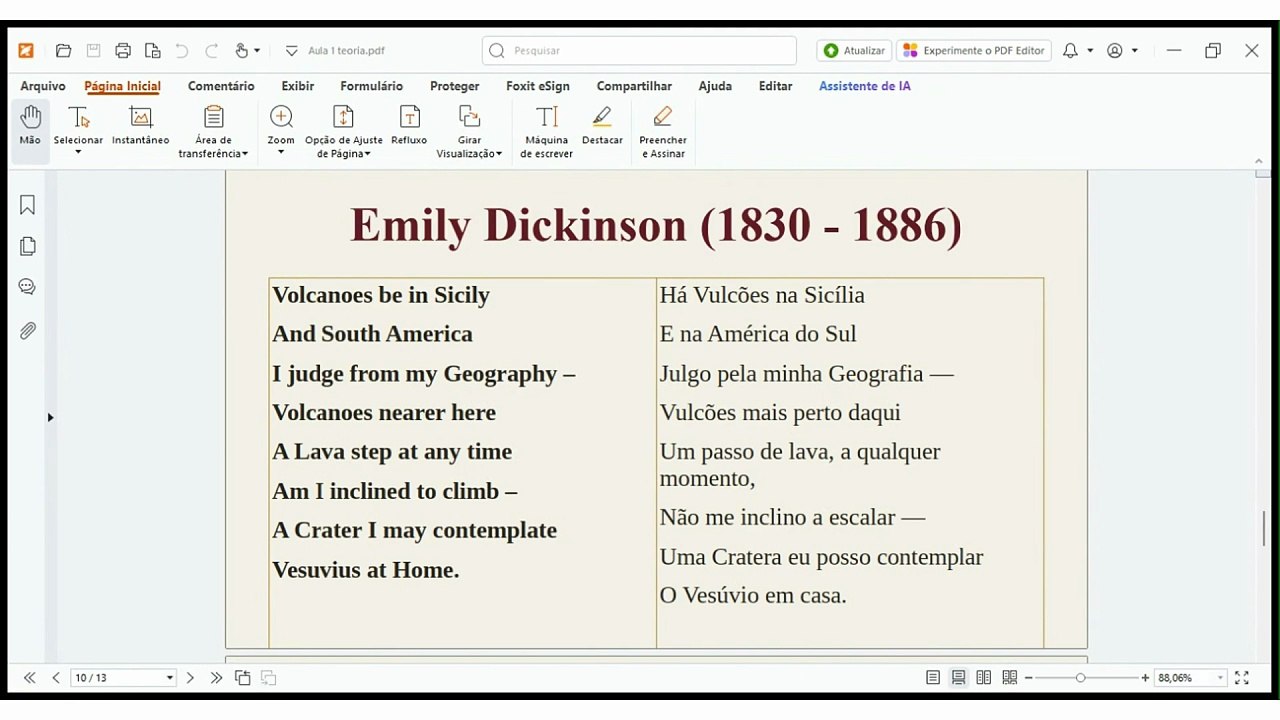The width and height of the screenshot is (1280, 720).
Task: Switch to continuous facing view mode
Action: (1010, 678)
